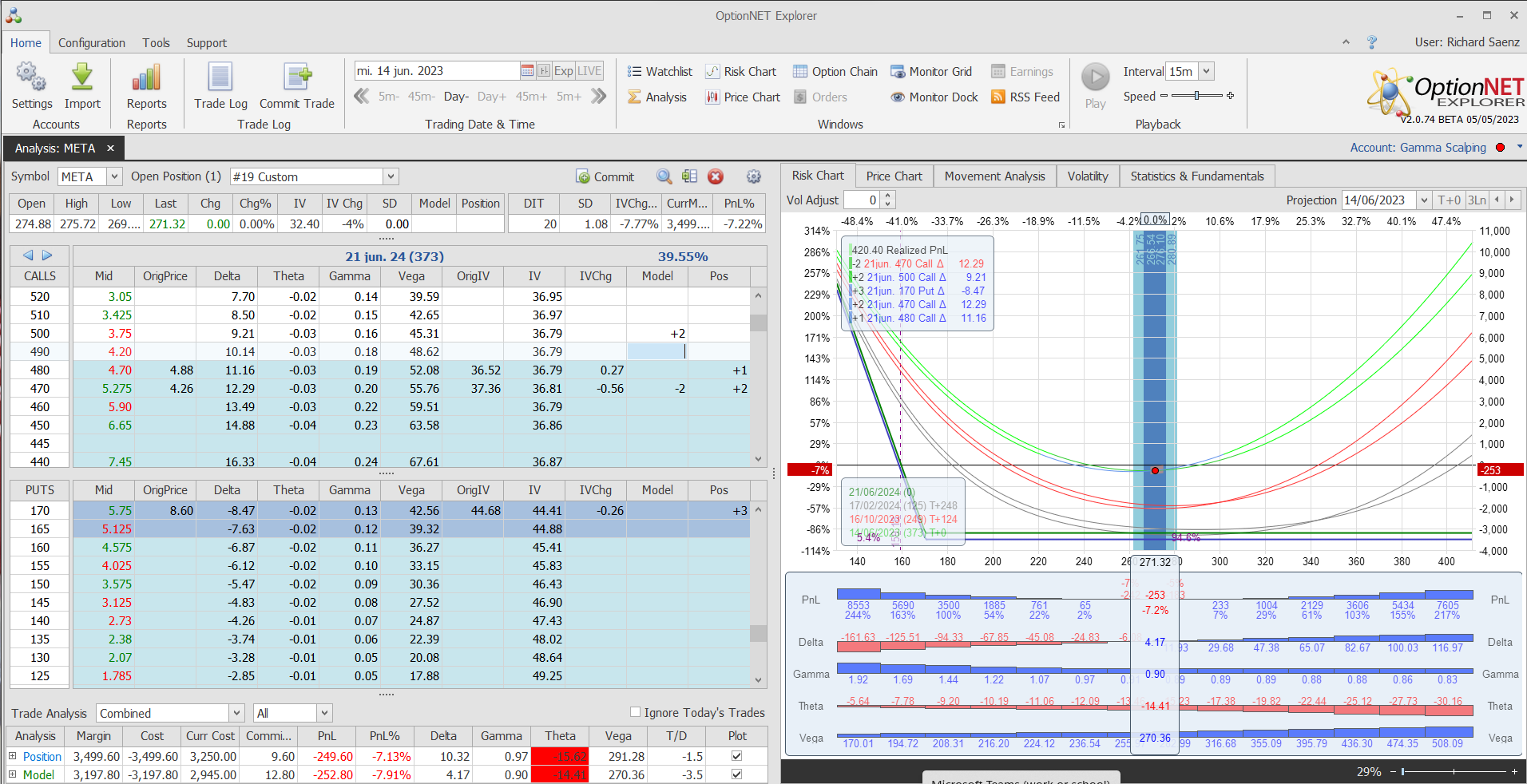Open the RSS Feed window
The width and height of the screenshot is (1527, 784).
pos(1025,97)
